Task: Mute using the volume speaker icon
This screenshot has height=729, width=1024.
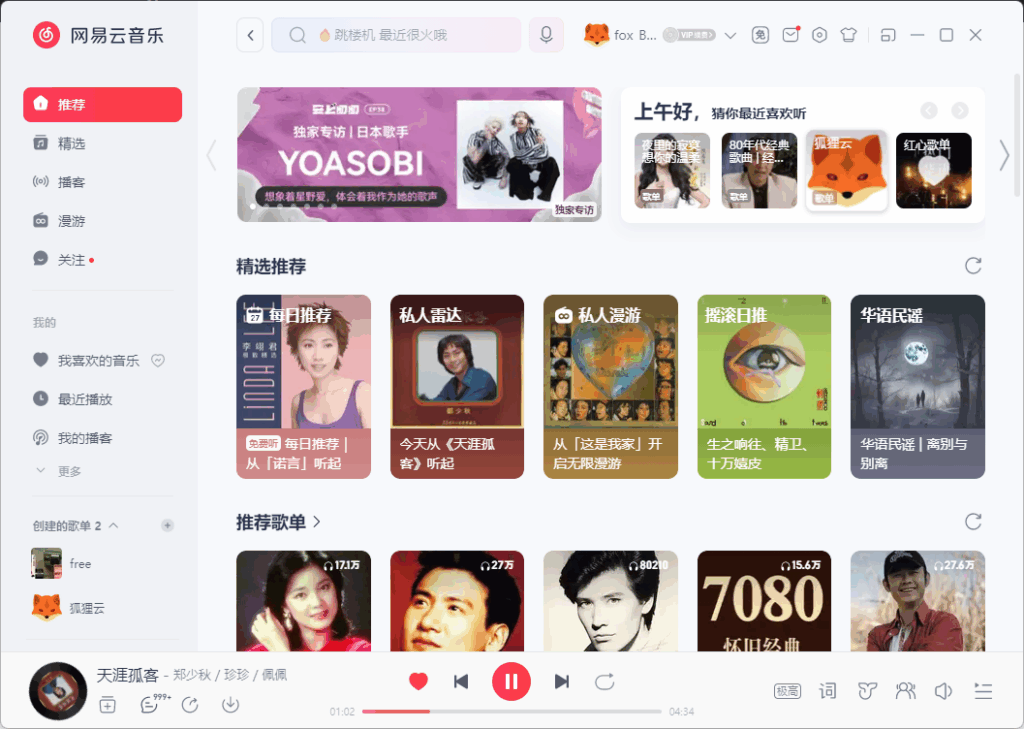Action: pos(942,690)
